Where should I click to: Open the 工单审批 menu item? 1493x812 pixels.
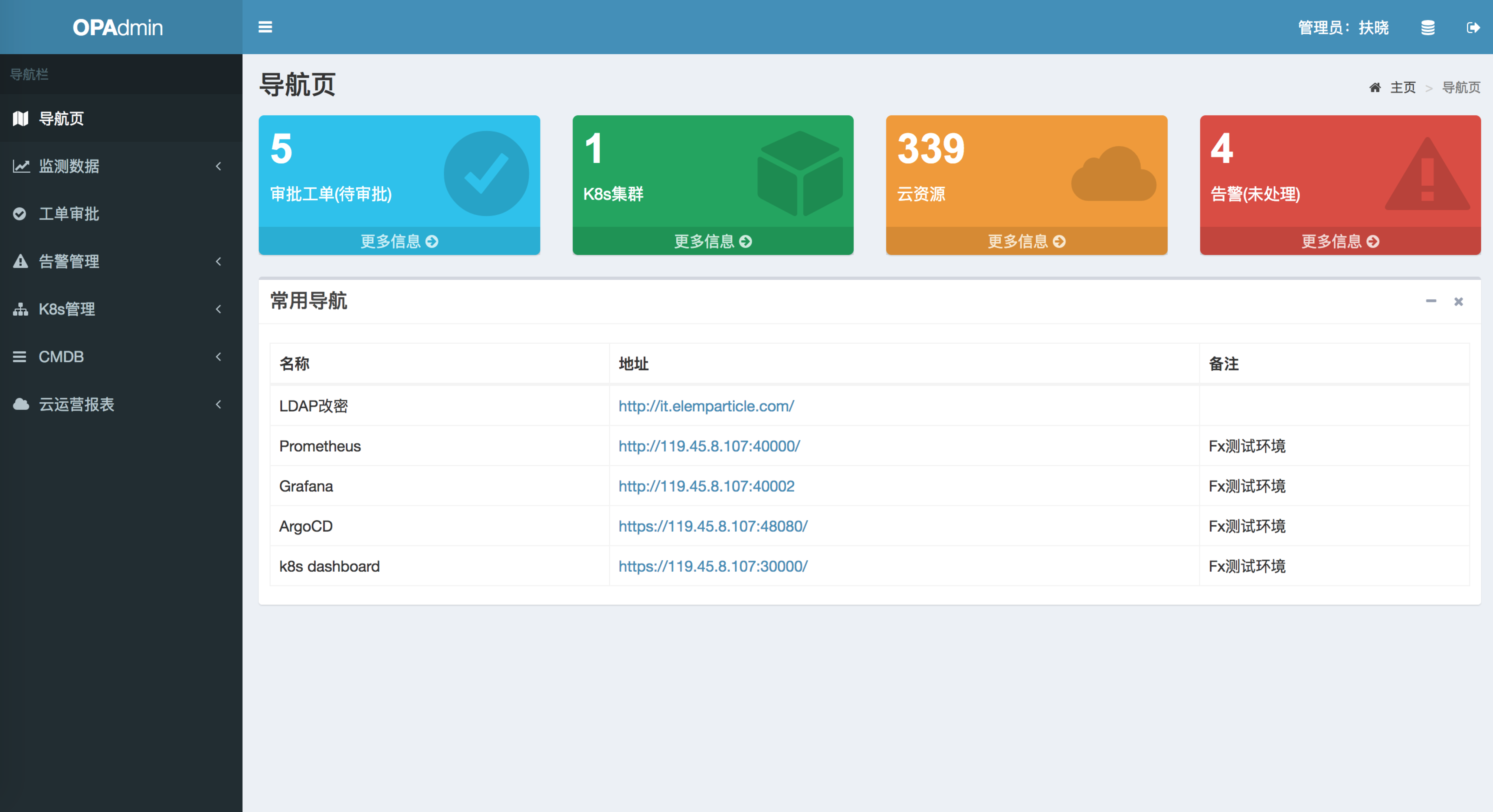pyautogui.click(x=69, y=214)
